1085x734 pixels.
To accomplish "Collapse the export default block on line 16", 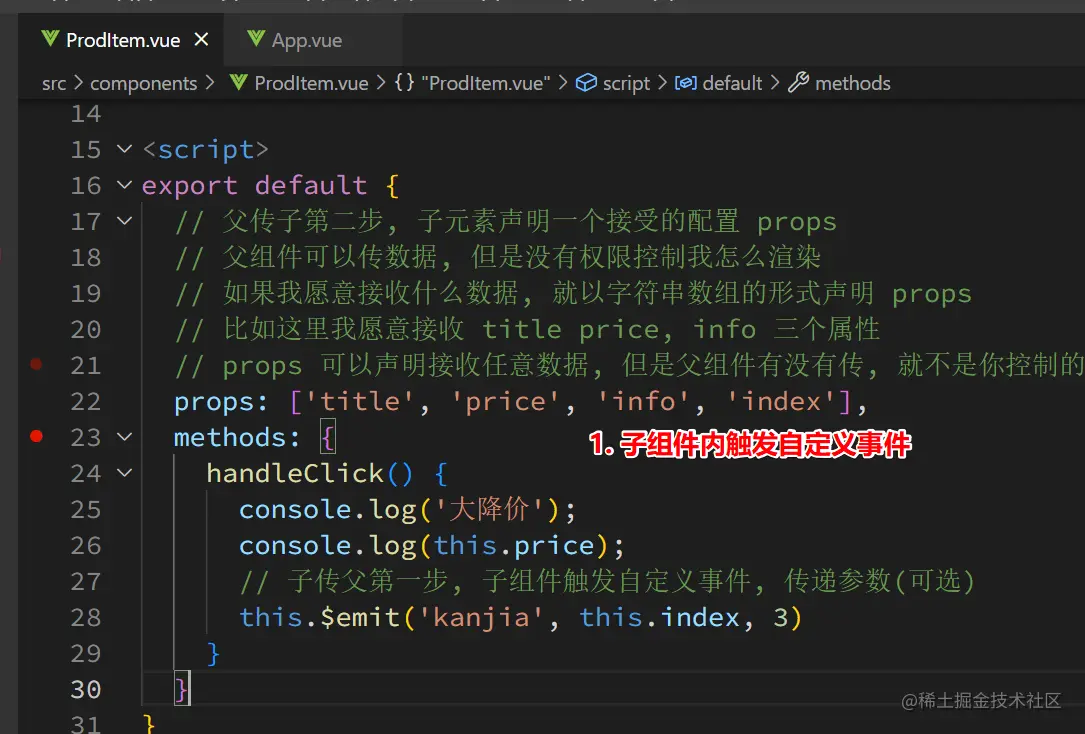I will point(122,185).
